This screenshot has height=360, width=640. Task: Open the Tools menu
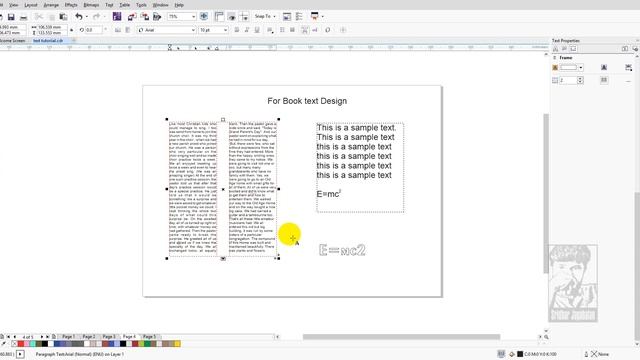pos(141,5)
